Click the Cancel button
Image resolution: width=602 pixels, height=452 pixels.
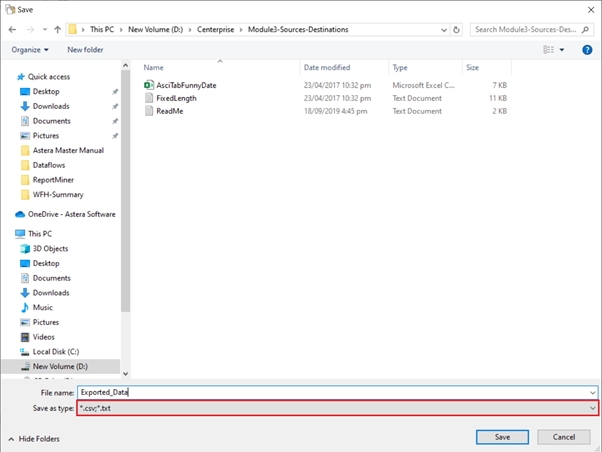(x=564, y=437)
